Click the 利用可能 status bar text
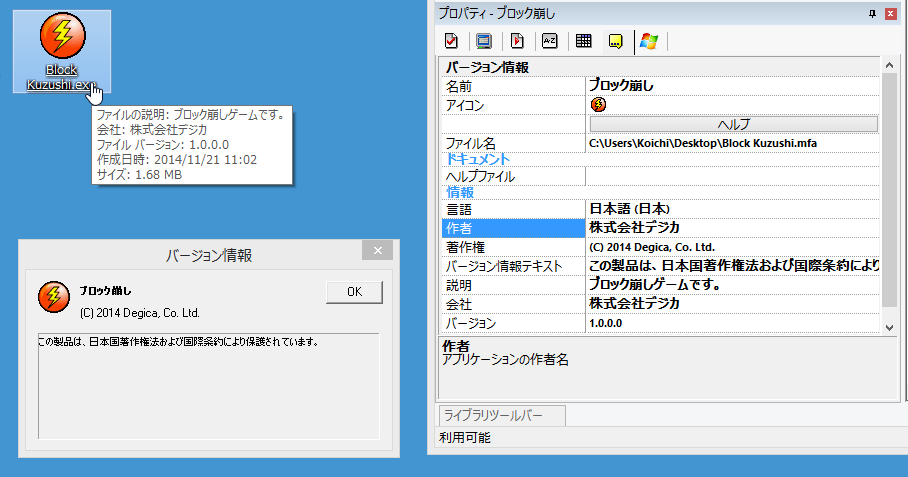908x477 pixels. pos(464,438)
